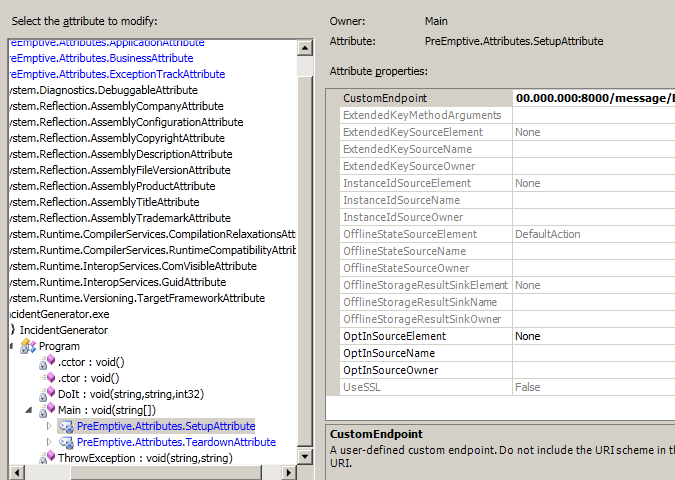The height and width of the screenshot is (480, 675).
Task: Select System.Diagnostics.DebuggableAttribute
Action: click(x=103, y=90)
